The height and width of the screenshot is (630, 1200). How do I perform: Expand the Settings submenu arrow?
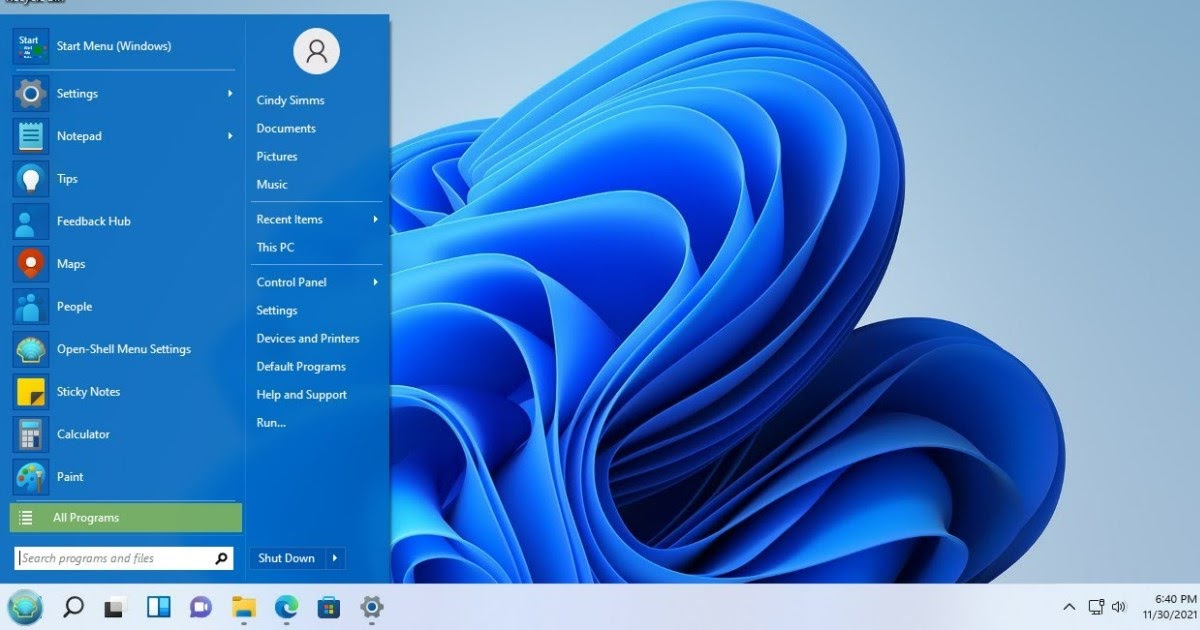click(x=230, y=94)
